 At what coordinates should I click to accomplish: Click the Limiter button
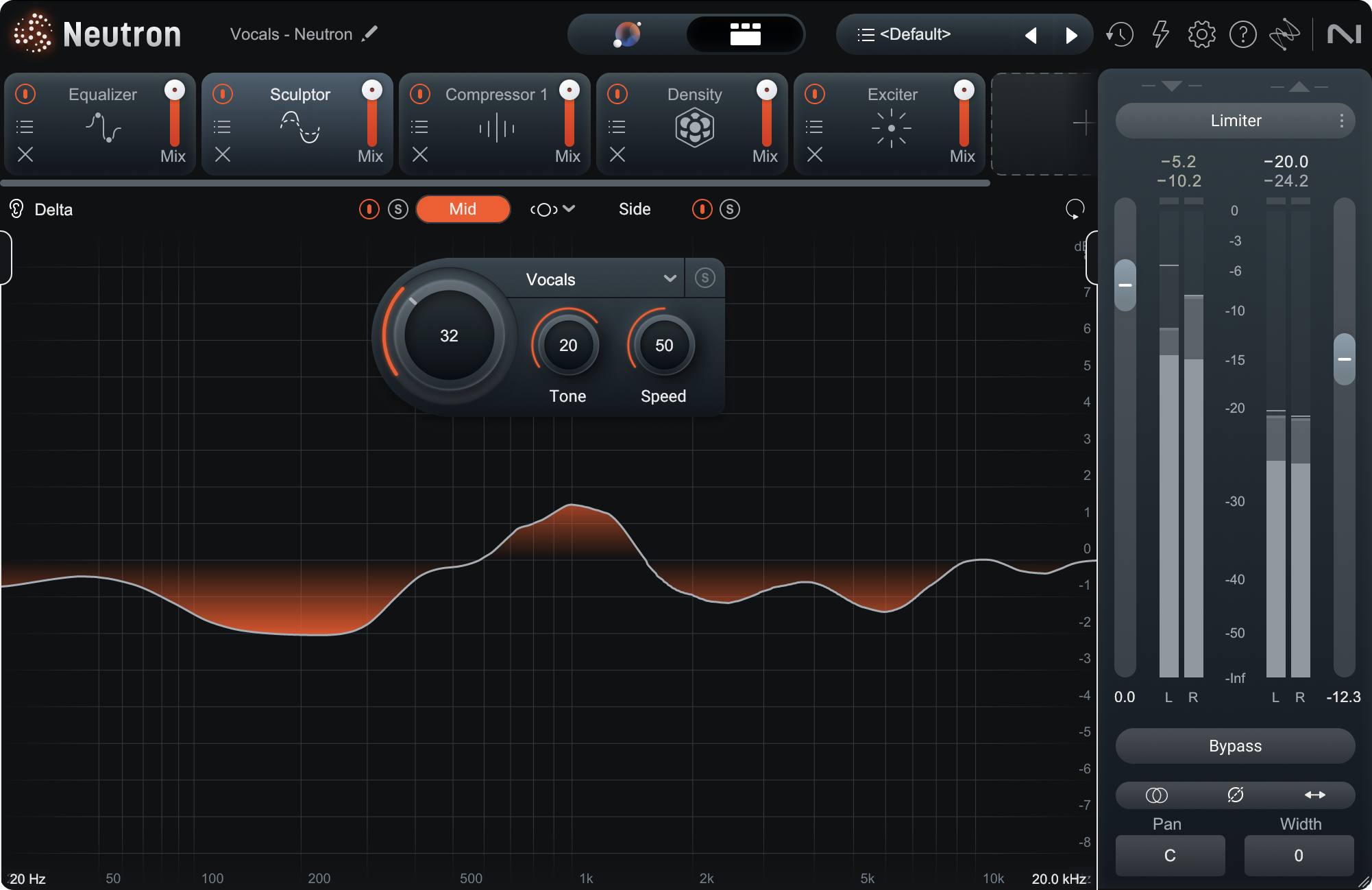tap(1235, 121)
